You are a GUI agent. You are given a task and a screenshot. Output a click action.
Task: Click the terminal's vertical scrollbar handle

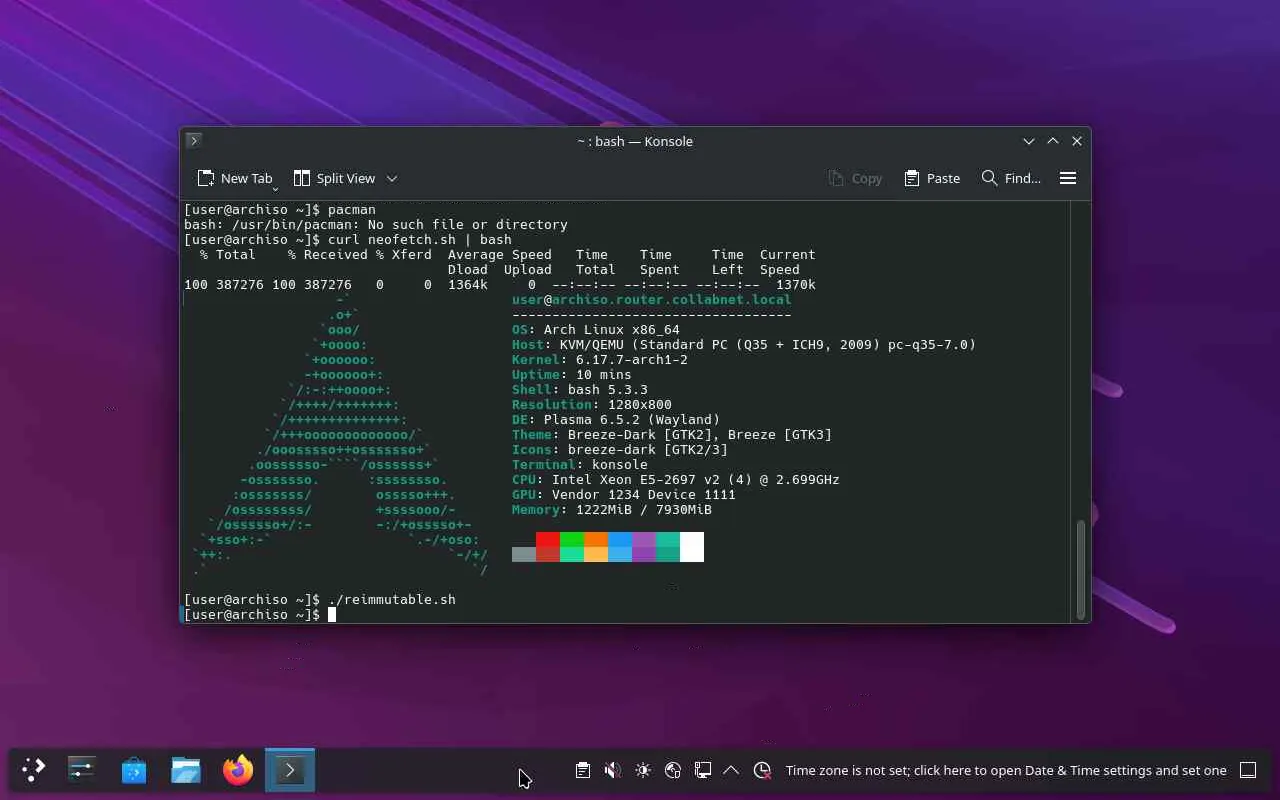(1080, 570)
